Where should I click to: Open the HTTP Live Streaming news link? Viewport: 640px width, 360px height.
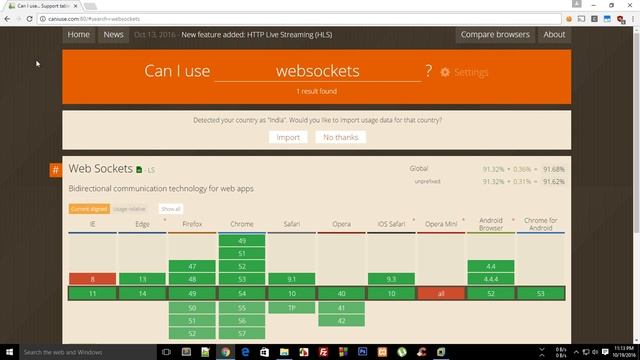256,35
